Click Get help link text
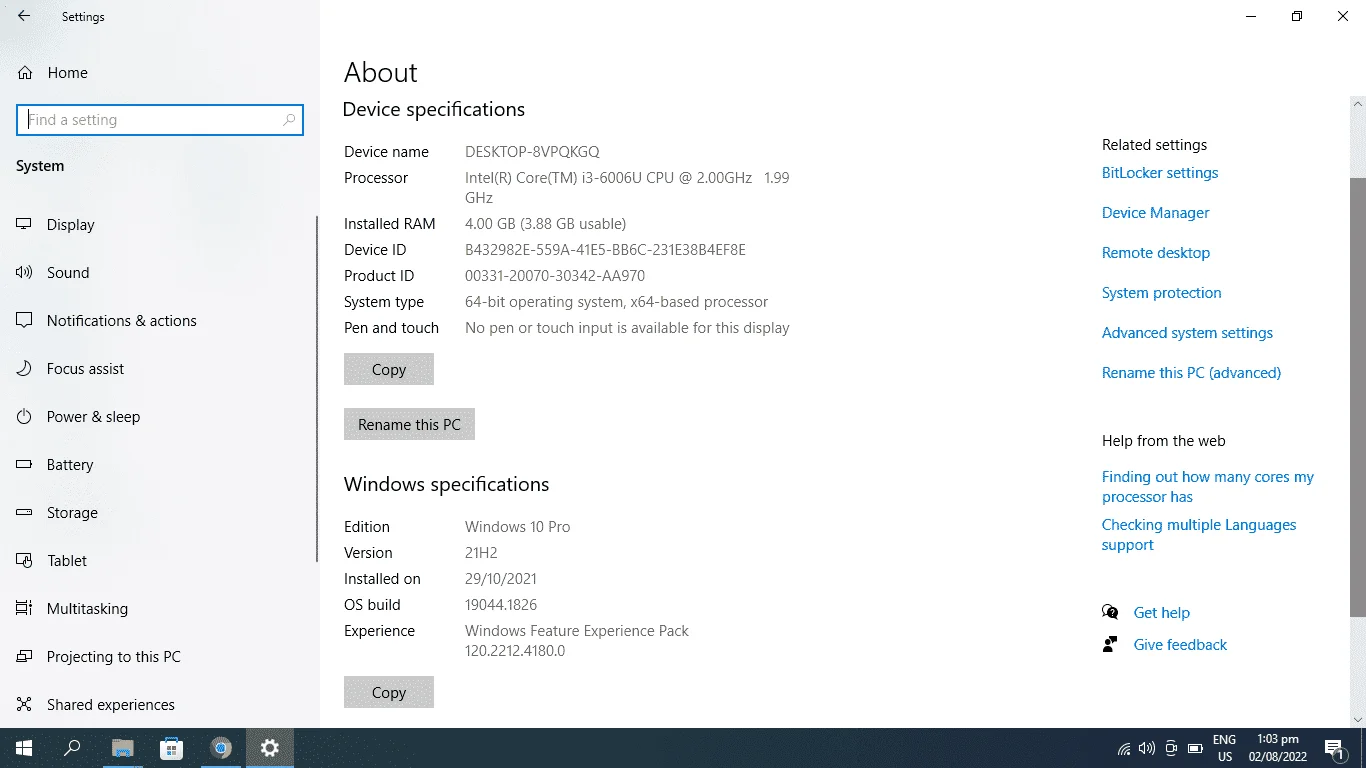1366x768 pixels. tap(1161, 613)
